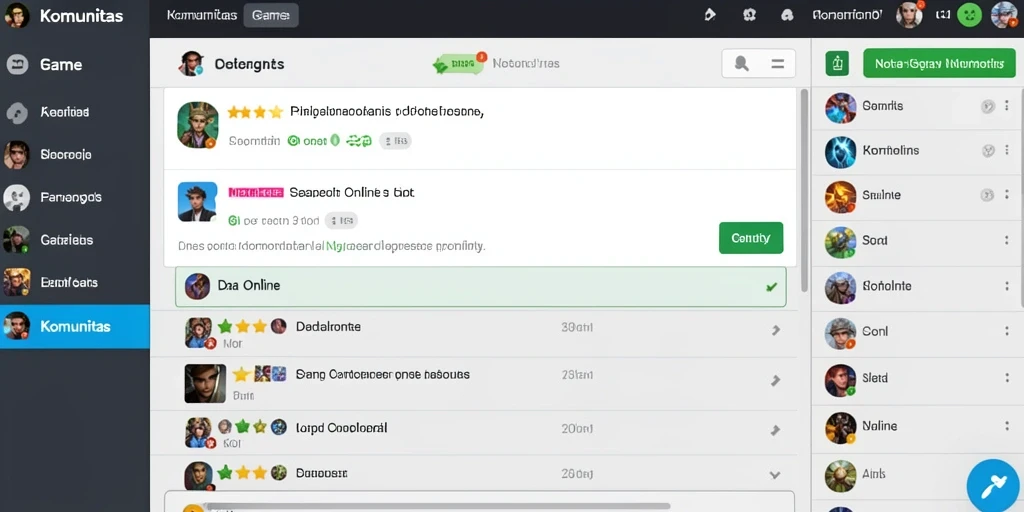Switch to the Game tab
Screen dimensions: 1024x512
[x=270, y=15]
